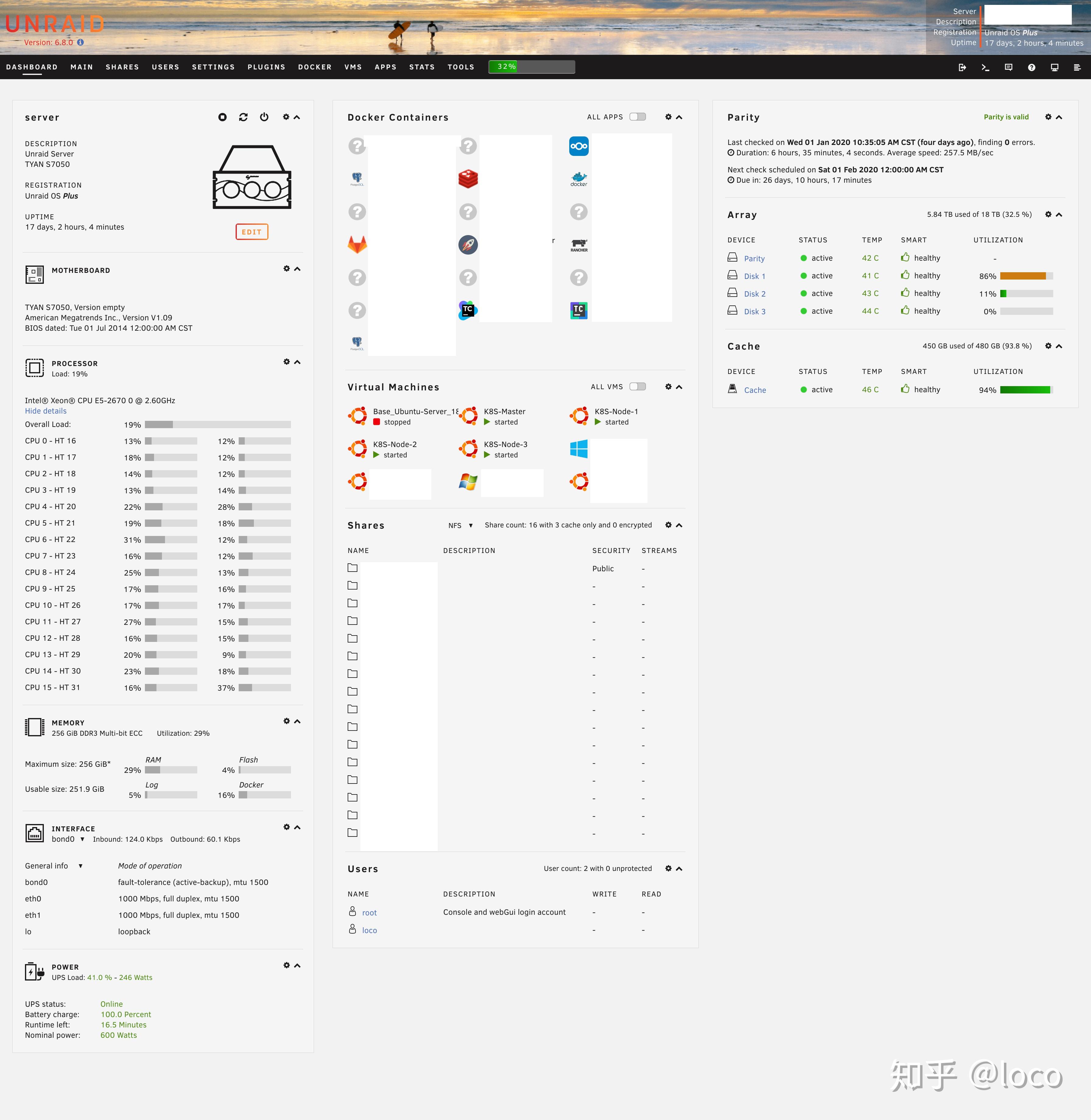
Task: Open the terminal icon in top bar
Action: point(986,67)
